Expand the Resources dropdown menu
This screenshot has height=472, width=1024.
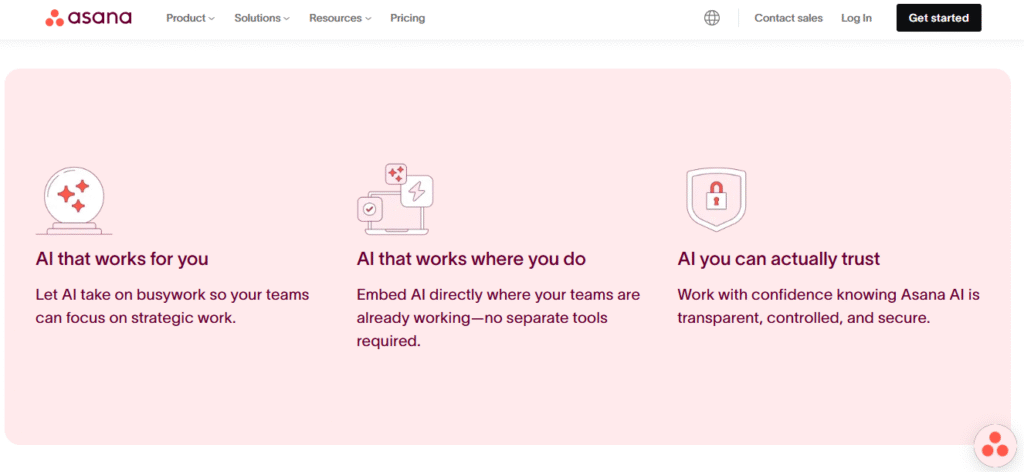point(340,18)
